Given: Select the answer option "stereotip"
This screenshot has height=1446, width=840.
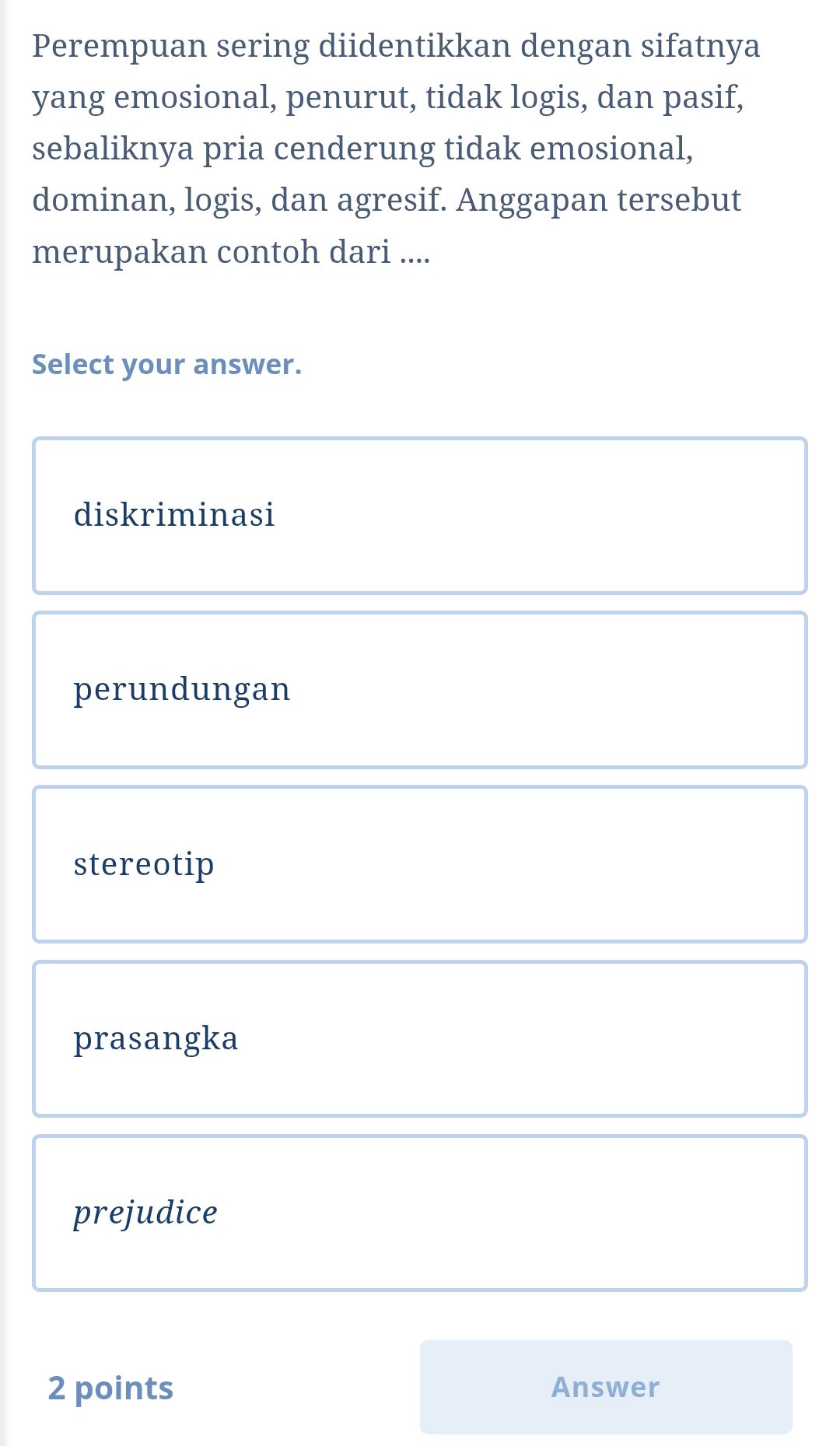Looking at the screenshot, I should [420, 863].
